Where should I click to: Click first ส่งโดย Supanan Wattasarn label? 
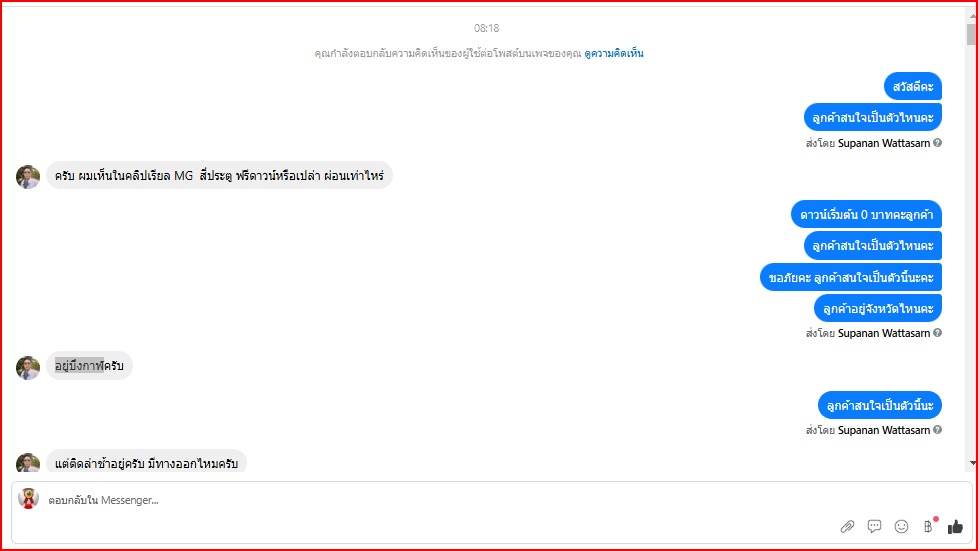pyautogui.click(x=868, y=143)
